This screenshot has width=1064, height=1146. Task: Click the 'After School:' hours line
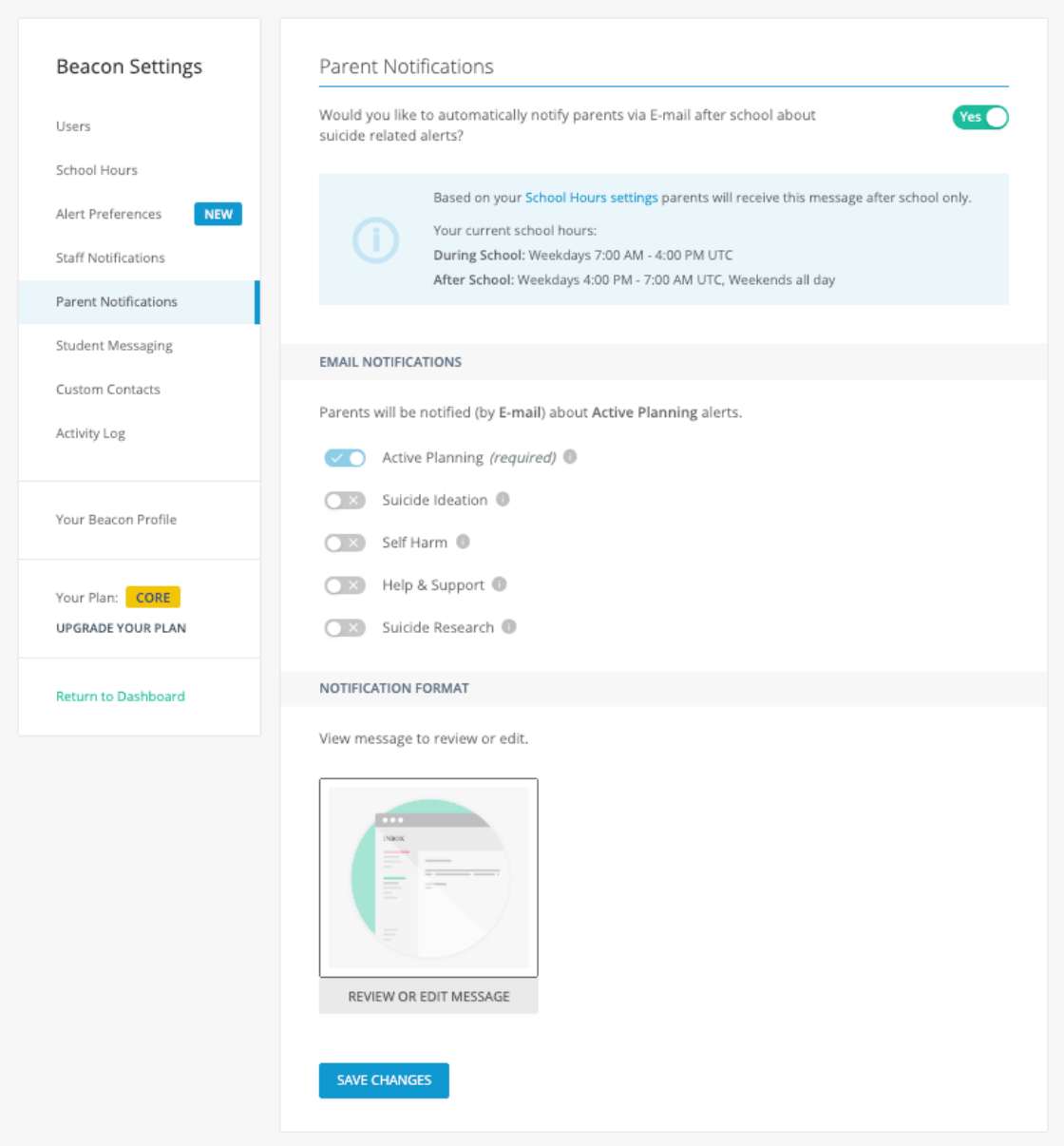point(635,279)
